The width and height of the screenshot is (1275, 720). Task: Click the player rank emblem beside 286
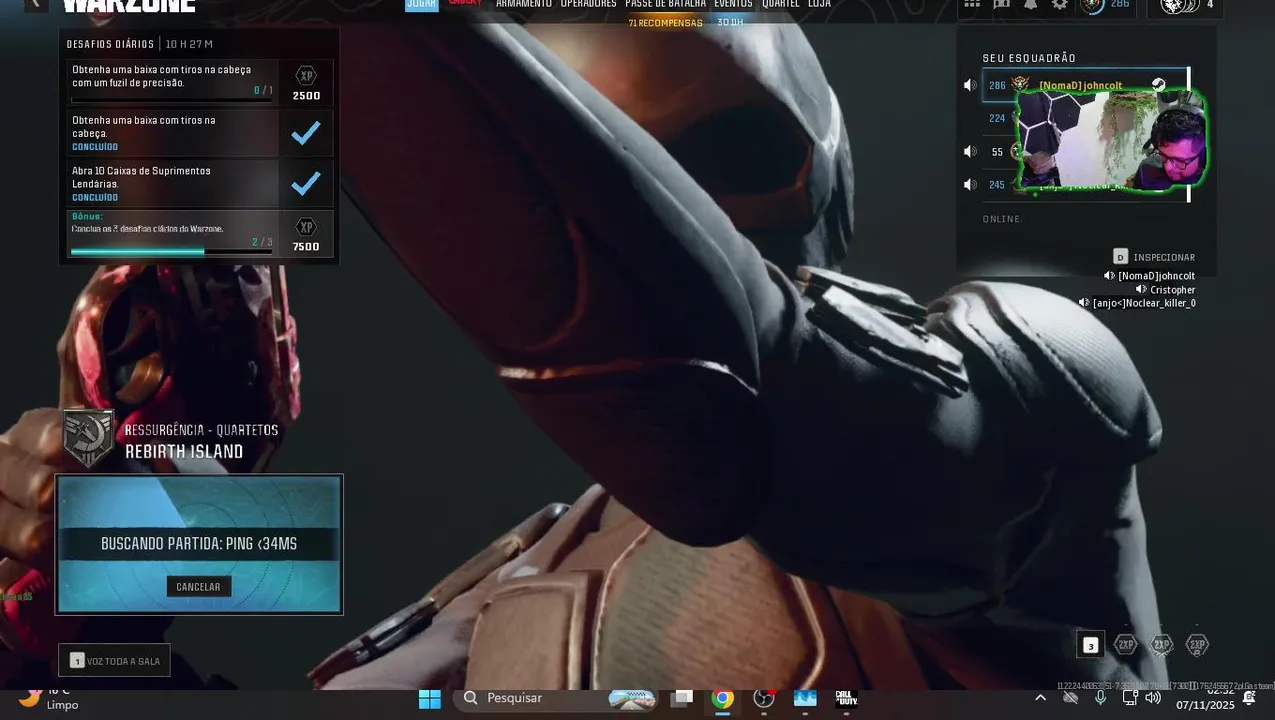1092,5
